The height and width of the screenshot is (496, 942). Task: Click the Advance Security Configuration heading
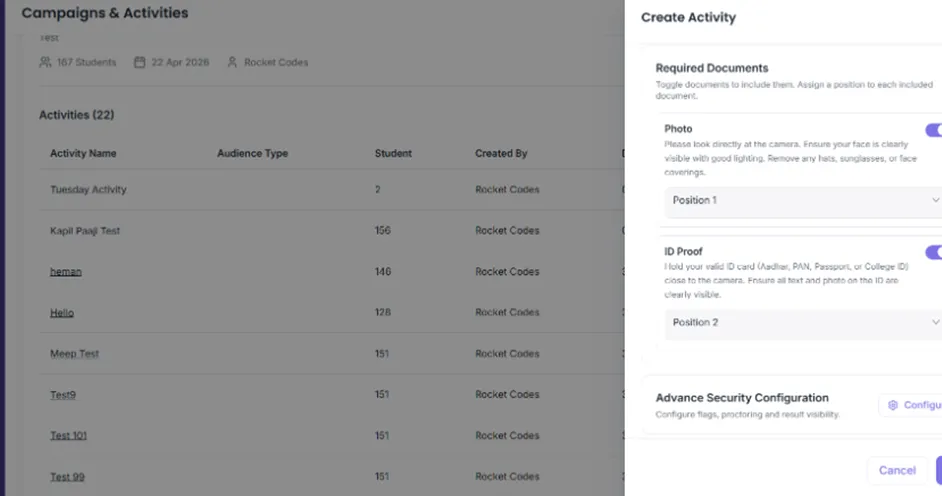(x=742, y=398)
